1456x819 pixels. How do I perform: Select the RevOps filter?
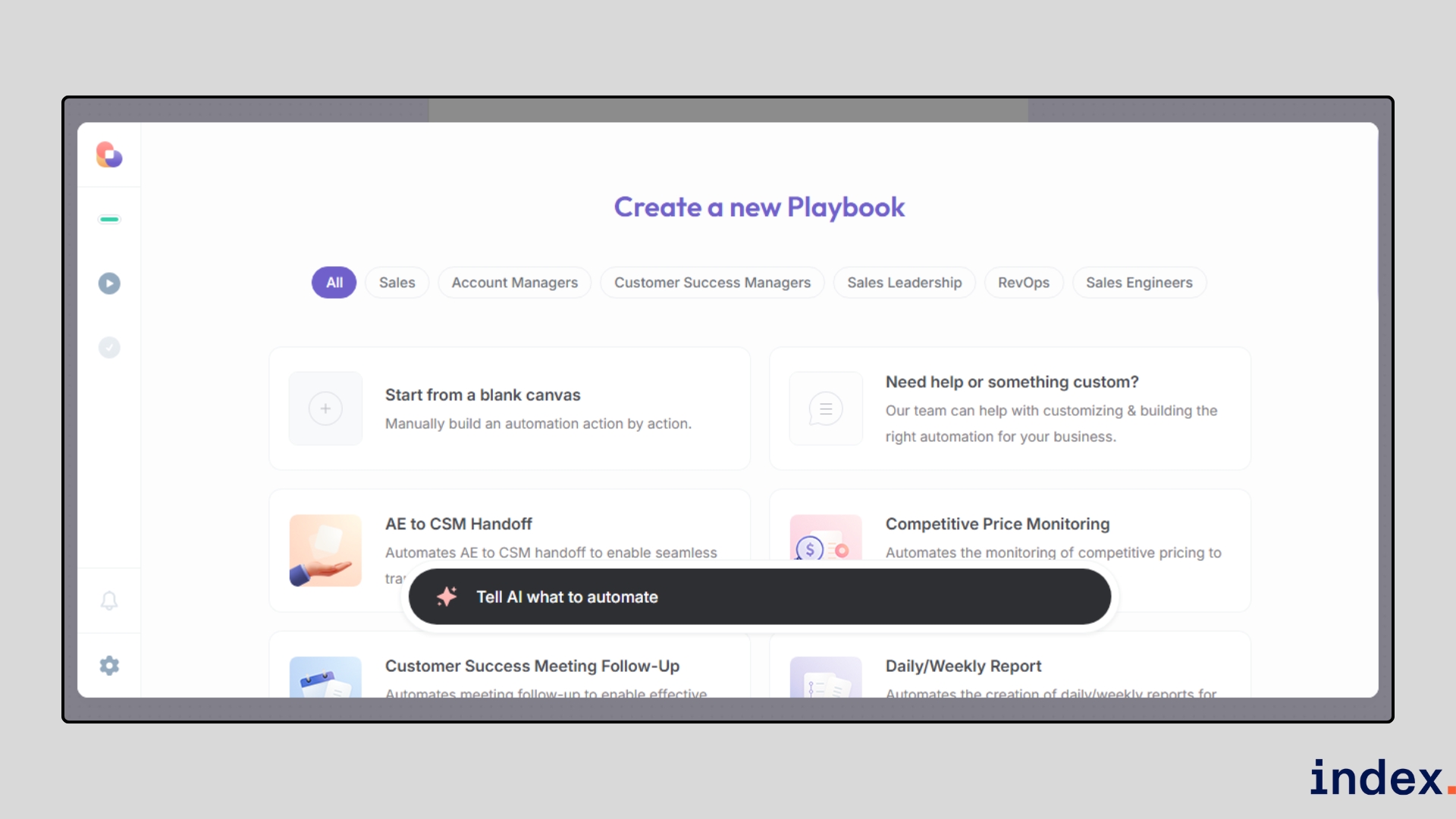[1023, 283]
